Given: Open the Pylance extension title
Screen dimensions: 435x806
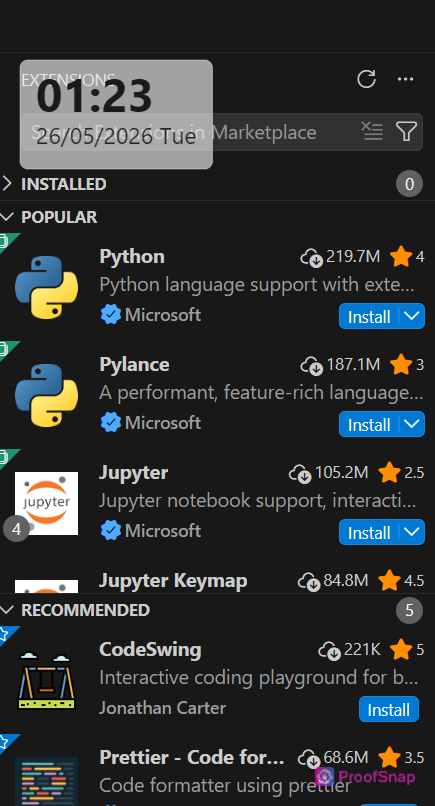Looking at the screenshot, I should pos(134,364).
